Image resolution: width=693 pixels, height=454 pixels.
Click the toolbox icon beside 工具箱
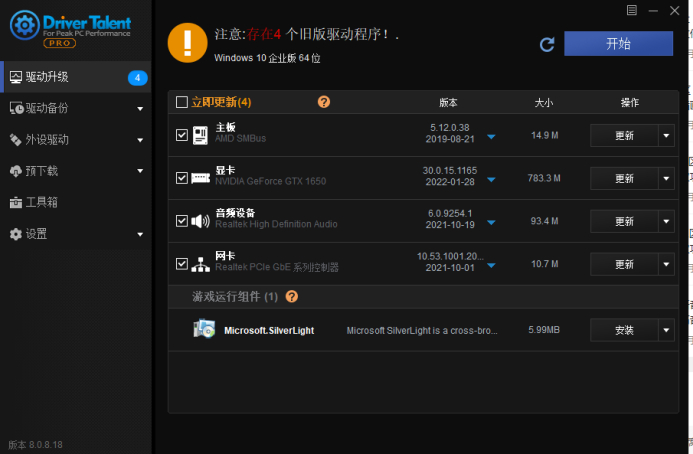[x=16, y=202]
